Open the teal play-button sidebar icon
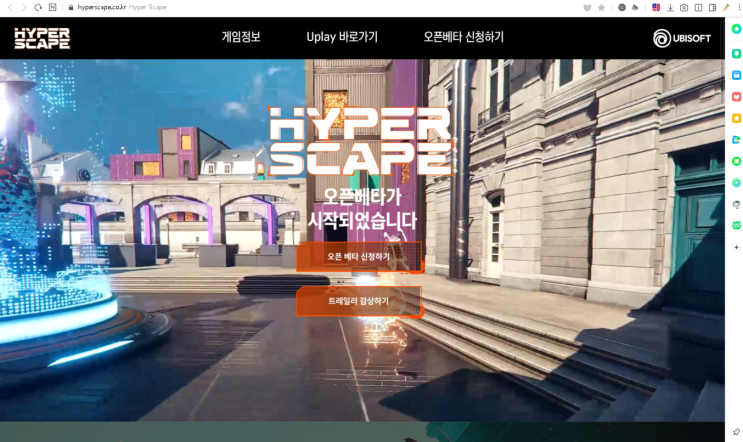743x442 pixels. pyautogui.click(x=736, y=182)
